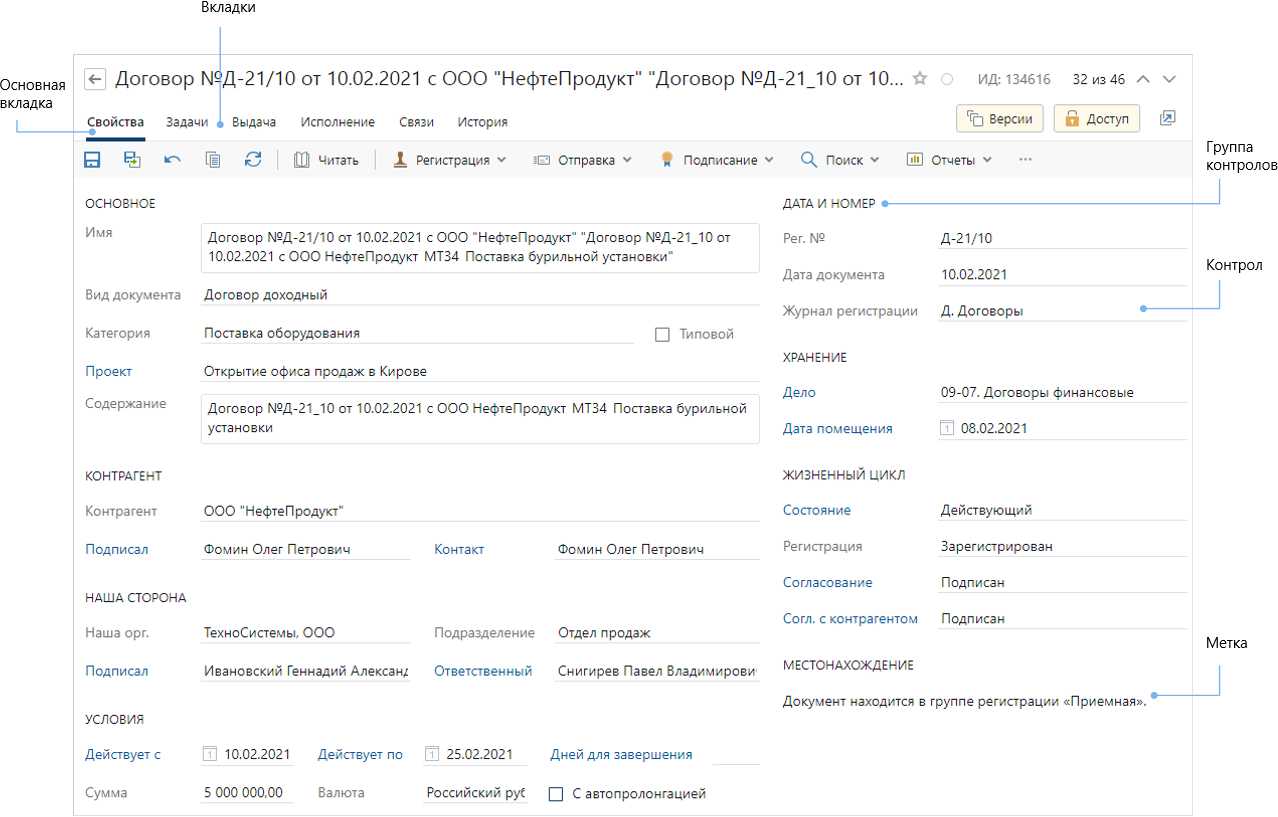Screen dimensions: 1278x817
Task: Mark document as favorite with star
Action: pos(920,79)
